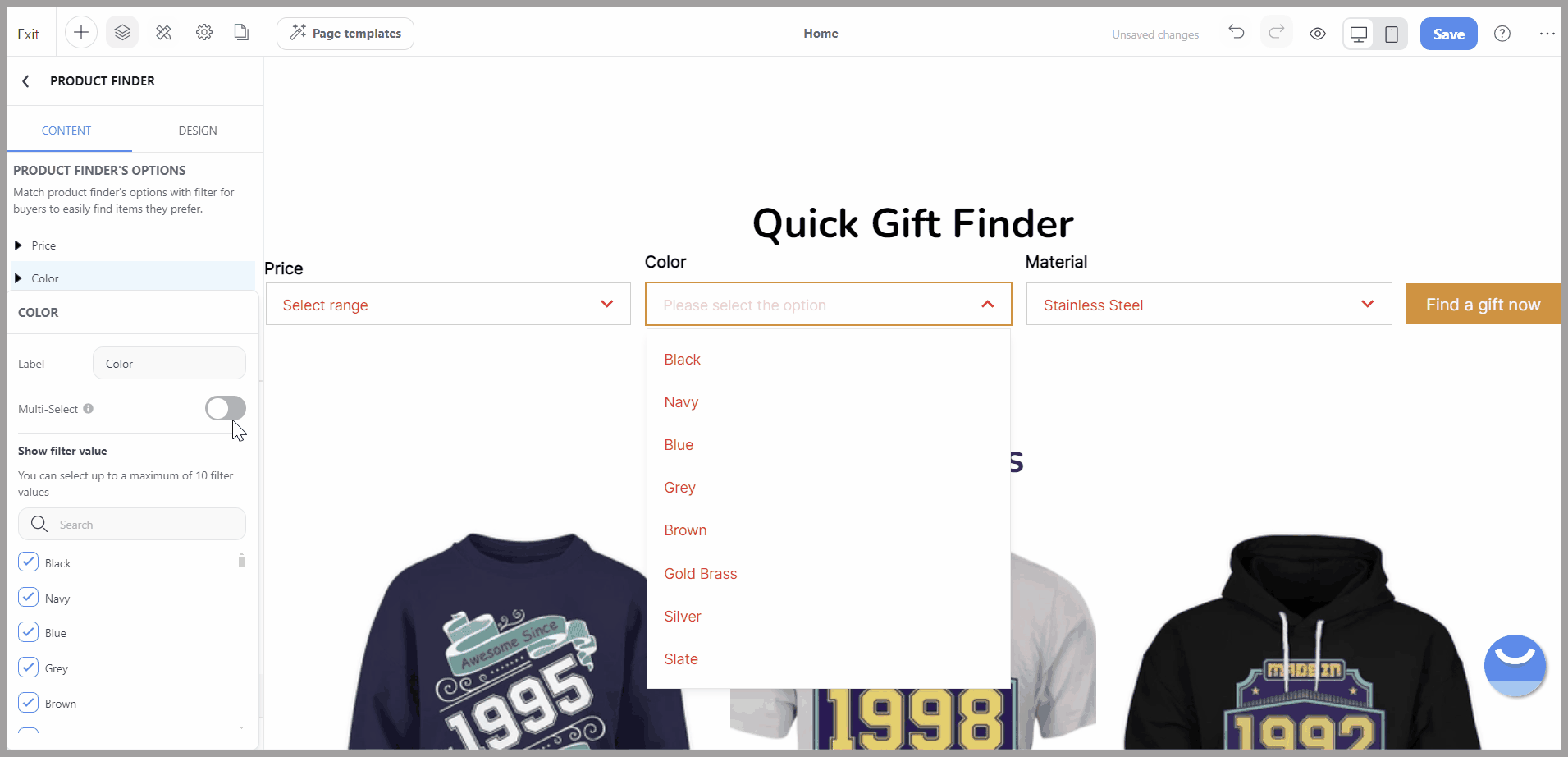The height and width of the screenshot is (757, 1568).
Task: Preview the page with eye icon
Action: (1318, 34)
